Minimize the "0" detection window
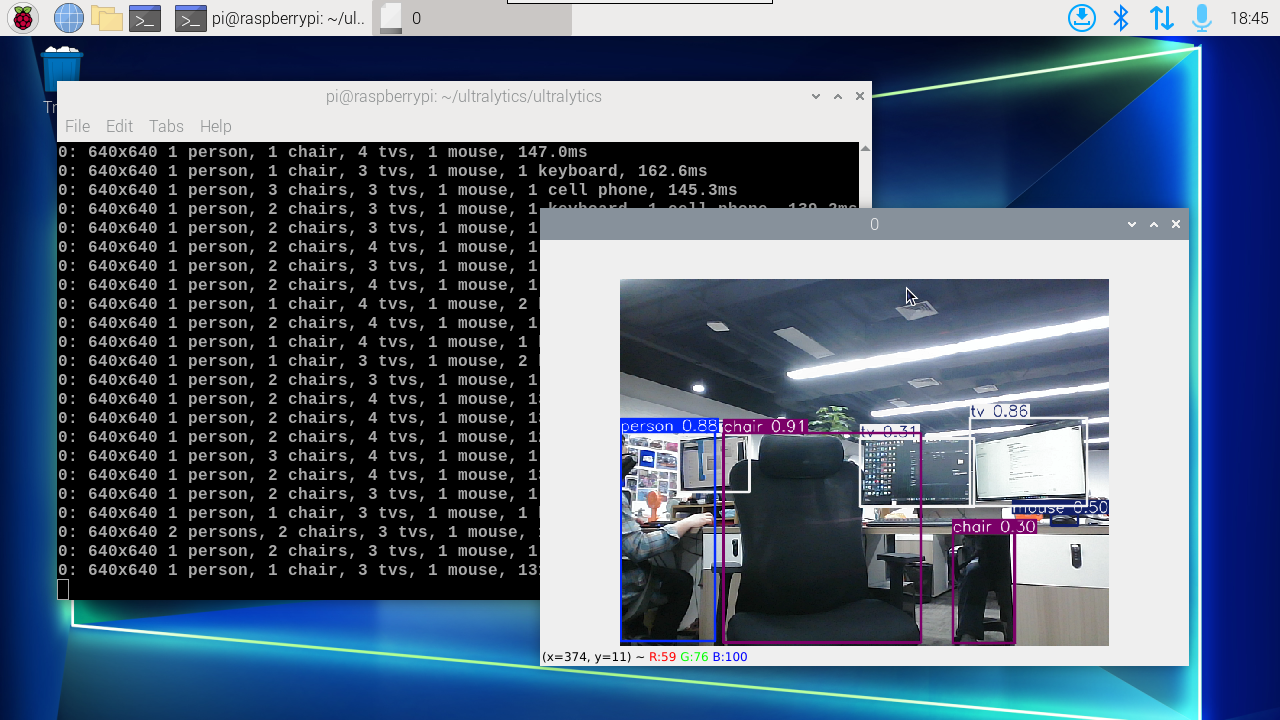The image size is (1280, 720). coord(1132,224)
